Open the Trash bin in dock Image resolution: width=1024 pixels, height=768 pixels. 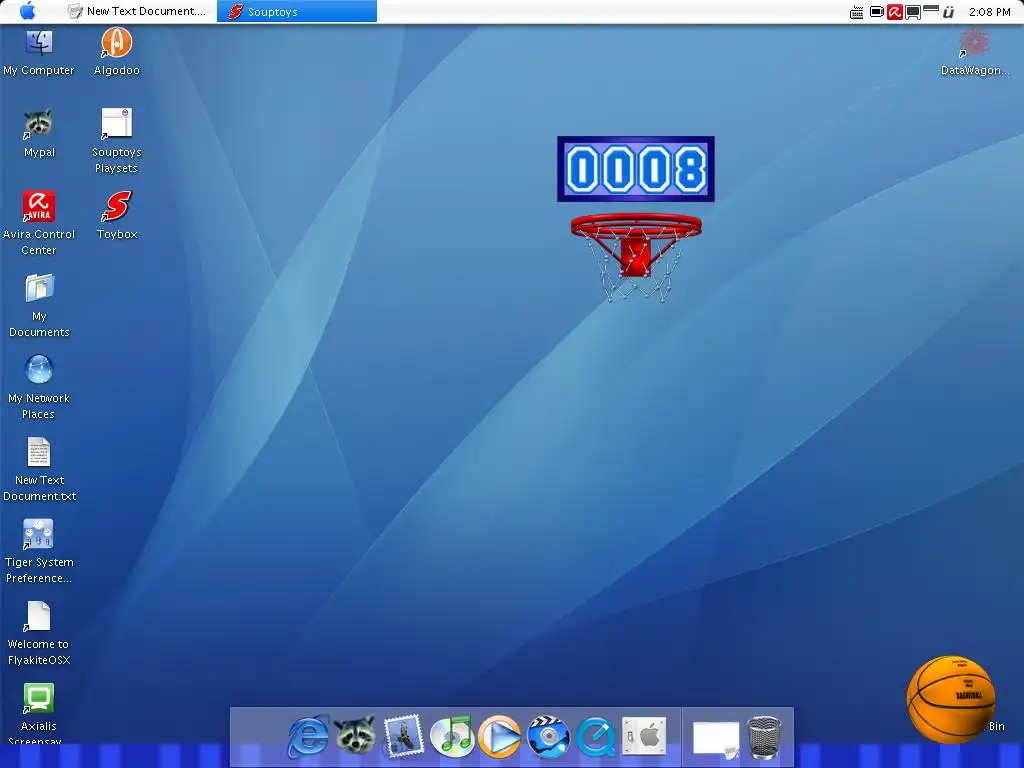pyautogui.click(x=764, y=738)
